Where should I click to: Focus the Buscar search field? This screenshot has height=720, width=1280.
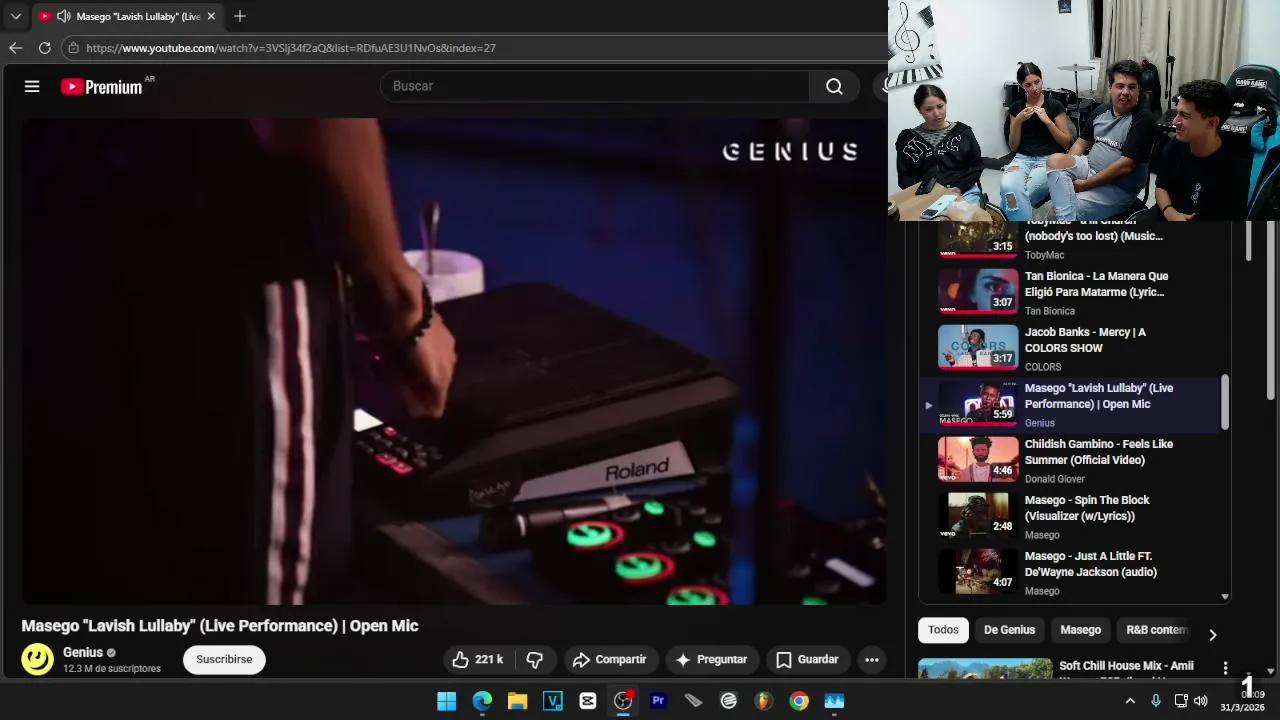[x=595, y=86]
